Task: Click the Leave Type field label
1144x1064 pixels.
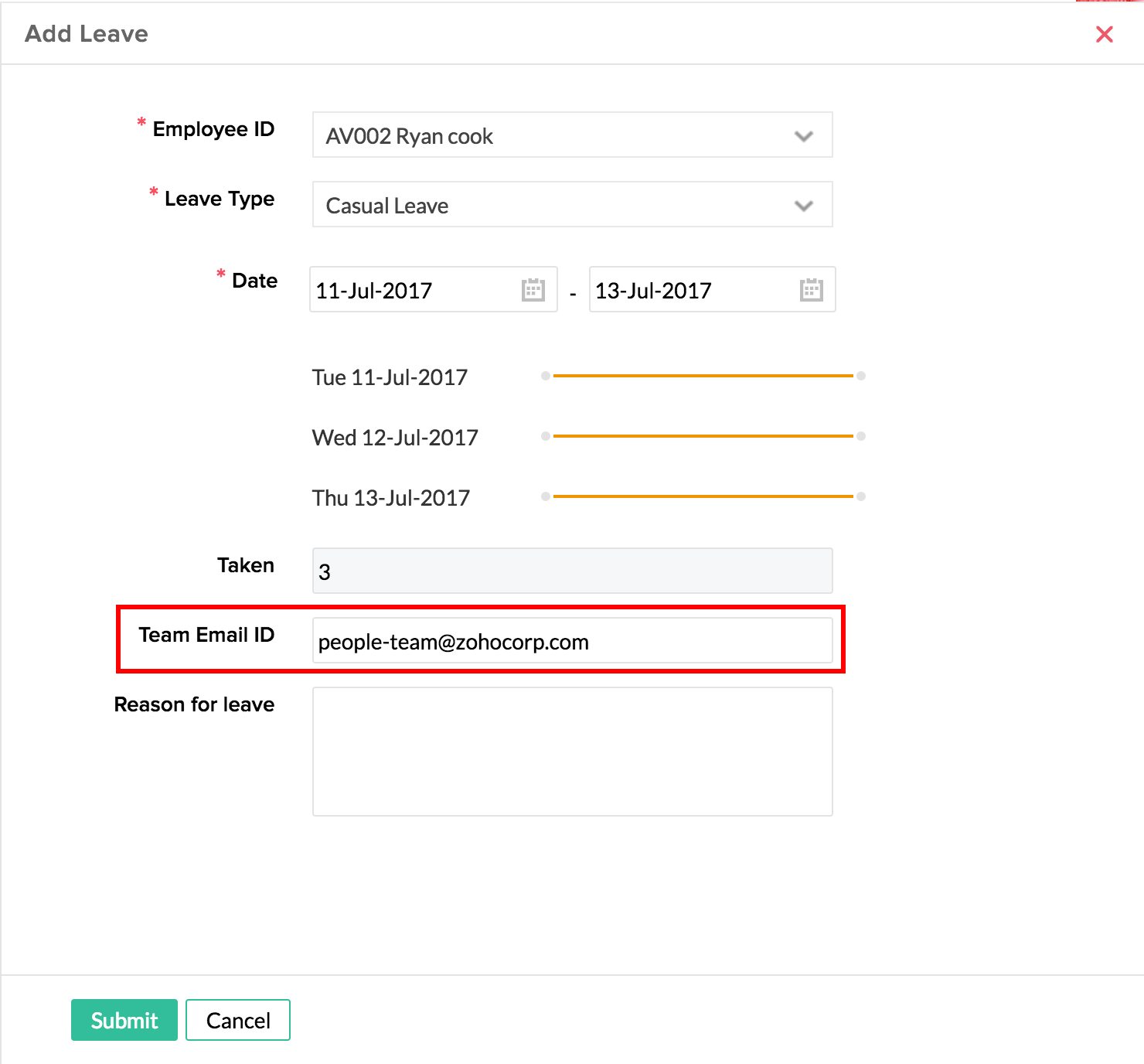Action: pos(220,199)
